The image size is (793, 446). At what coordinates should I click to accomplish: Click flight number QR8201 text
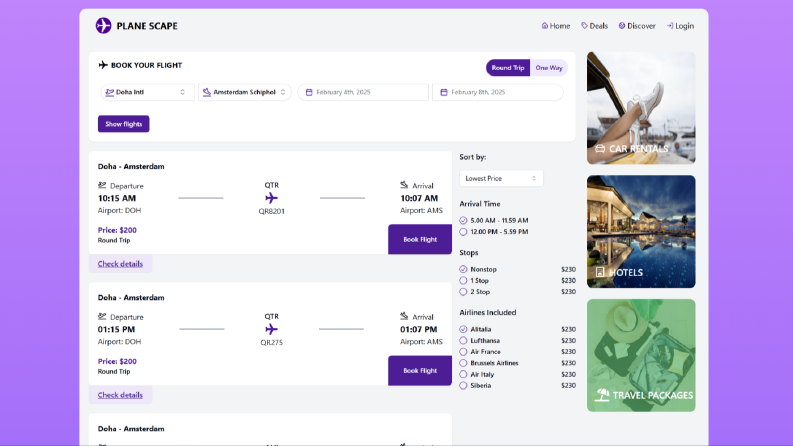(272, 211)
